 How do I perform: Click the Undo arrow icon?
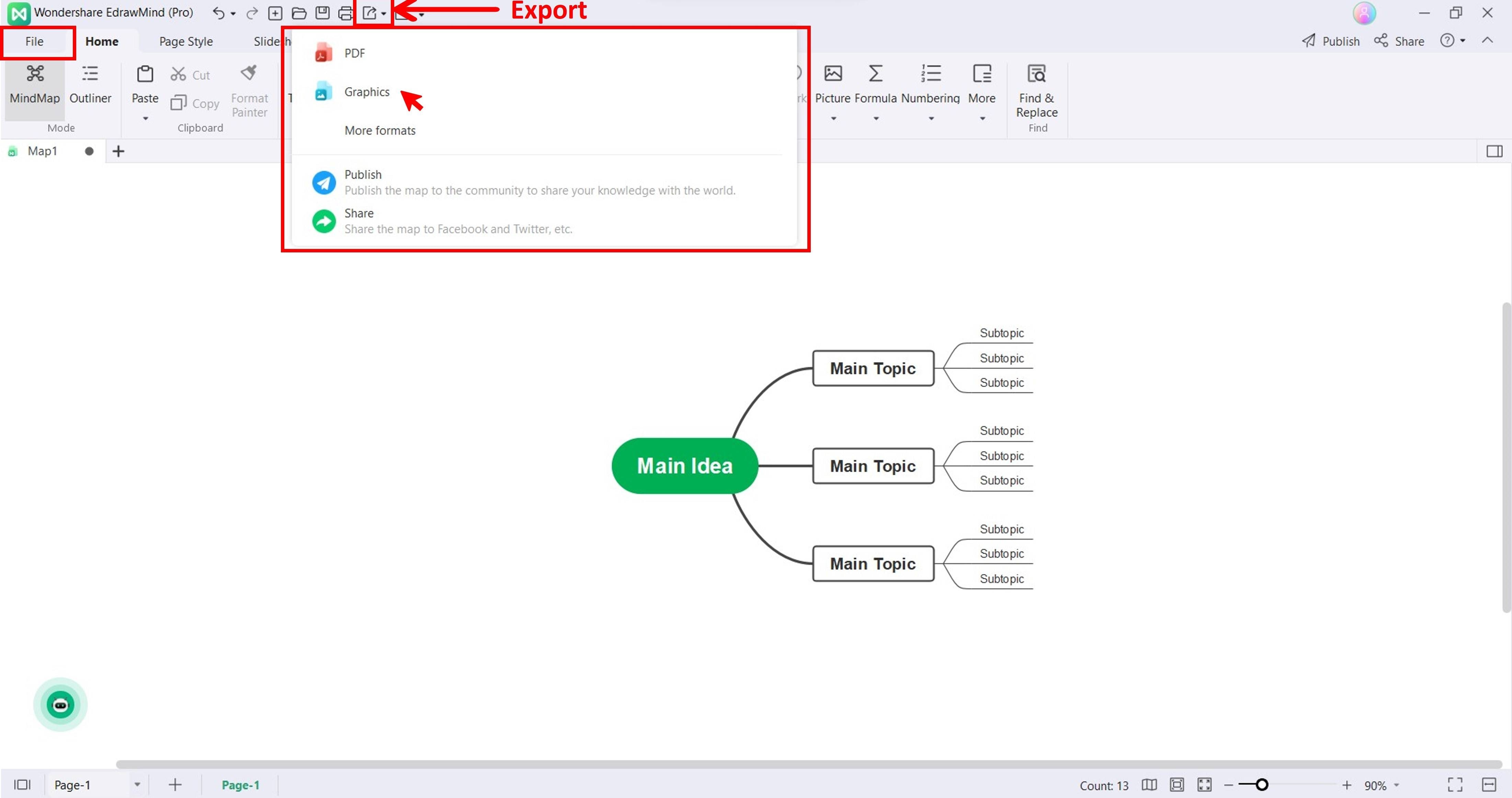(x=218, y=13)
